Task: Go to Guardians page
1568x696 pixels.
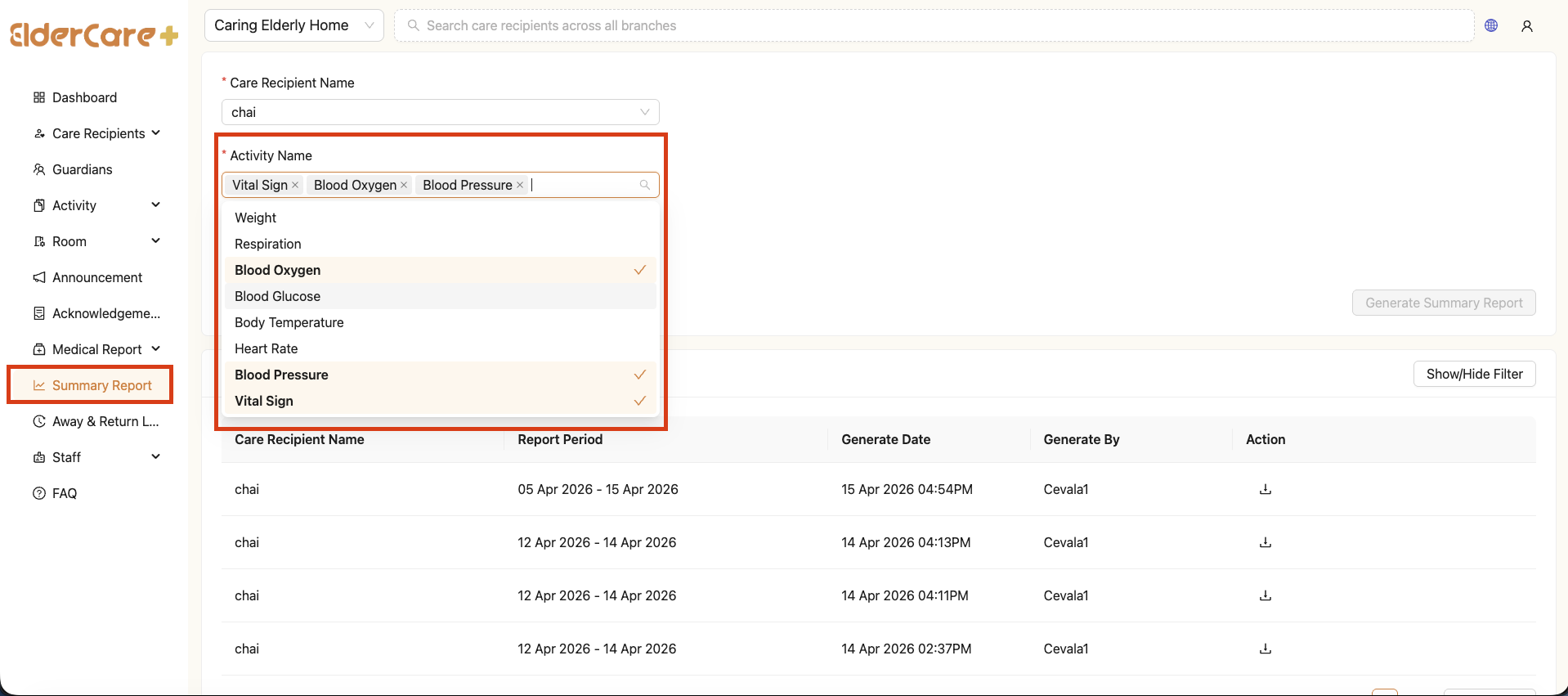Action: pyautogui.click(x=82, y=169)
